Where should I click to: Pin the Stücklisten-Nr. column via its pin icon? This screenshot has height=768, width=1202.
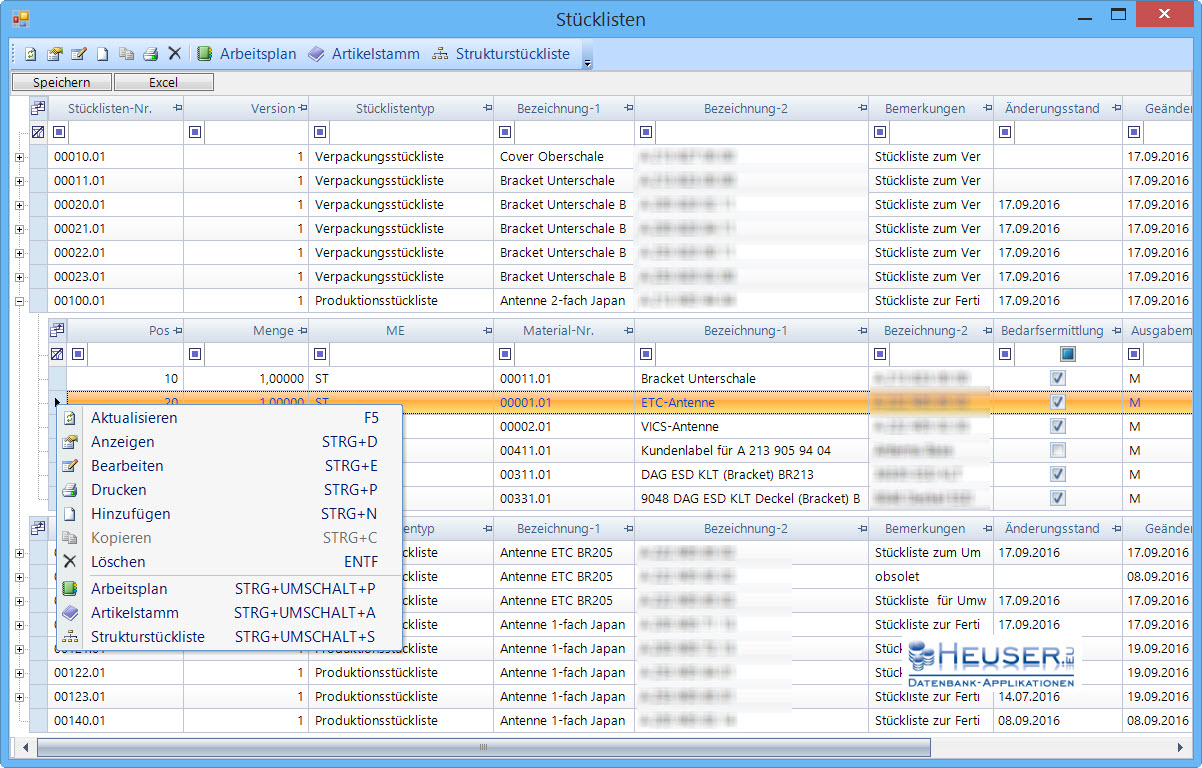(176, 108)
